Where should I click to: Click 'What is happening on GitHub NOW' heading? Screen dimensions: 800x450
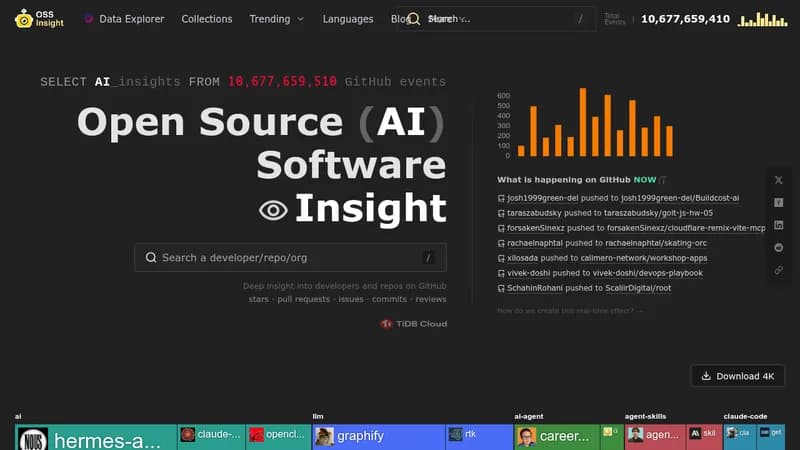[577, 180]
